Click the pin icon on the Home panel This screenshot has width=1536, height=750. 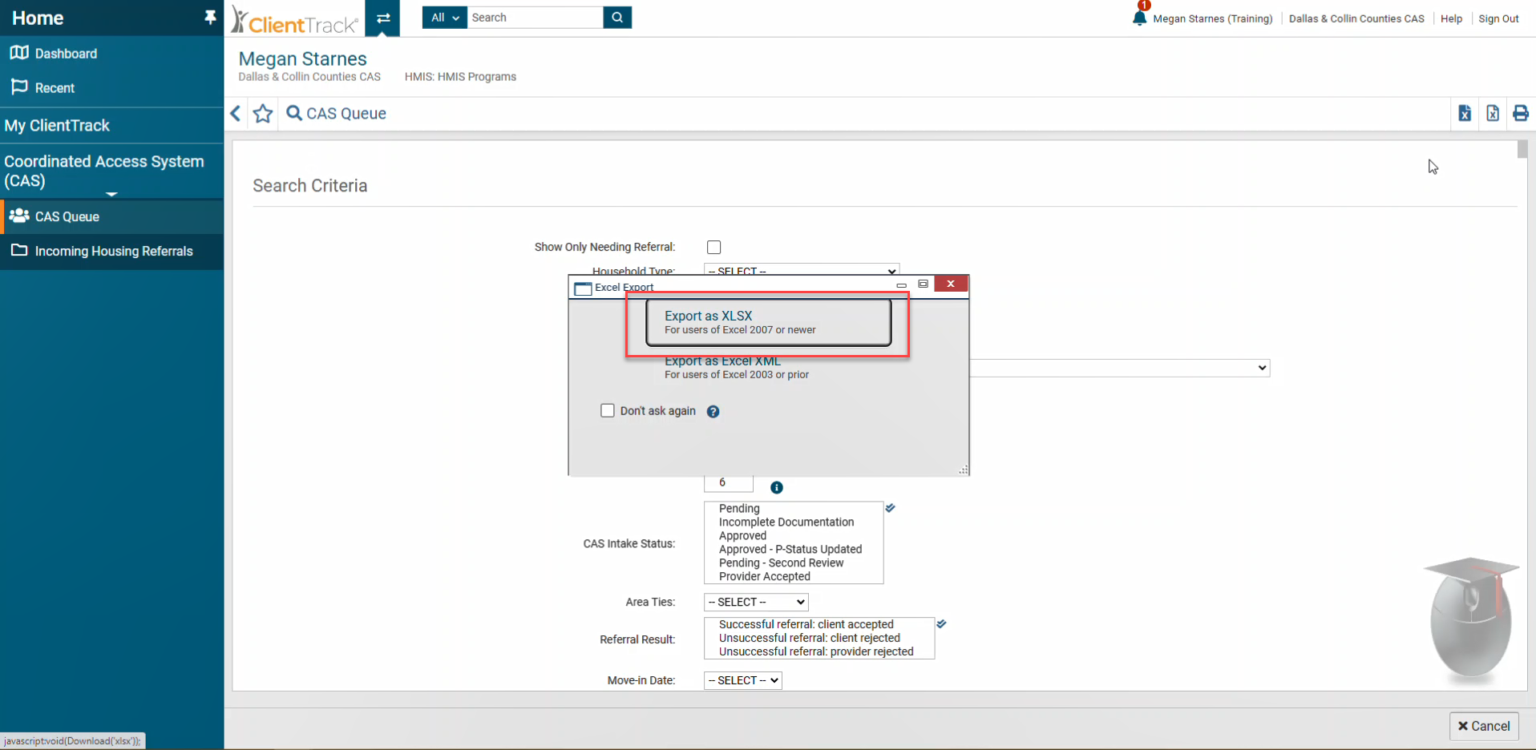[x=210, y=17]
